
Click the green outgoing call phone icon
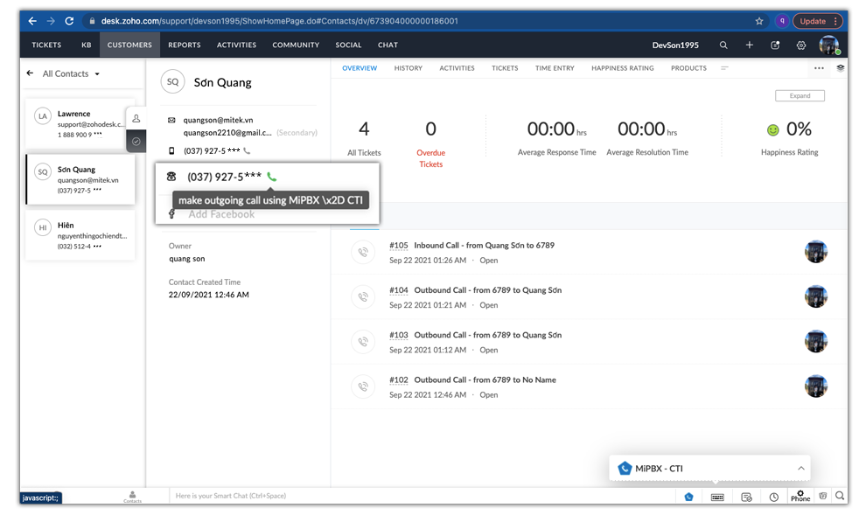[x=272, y=177]
